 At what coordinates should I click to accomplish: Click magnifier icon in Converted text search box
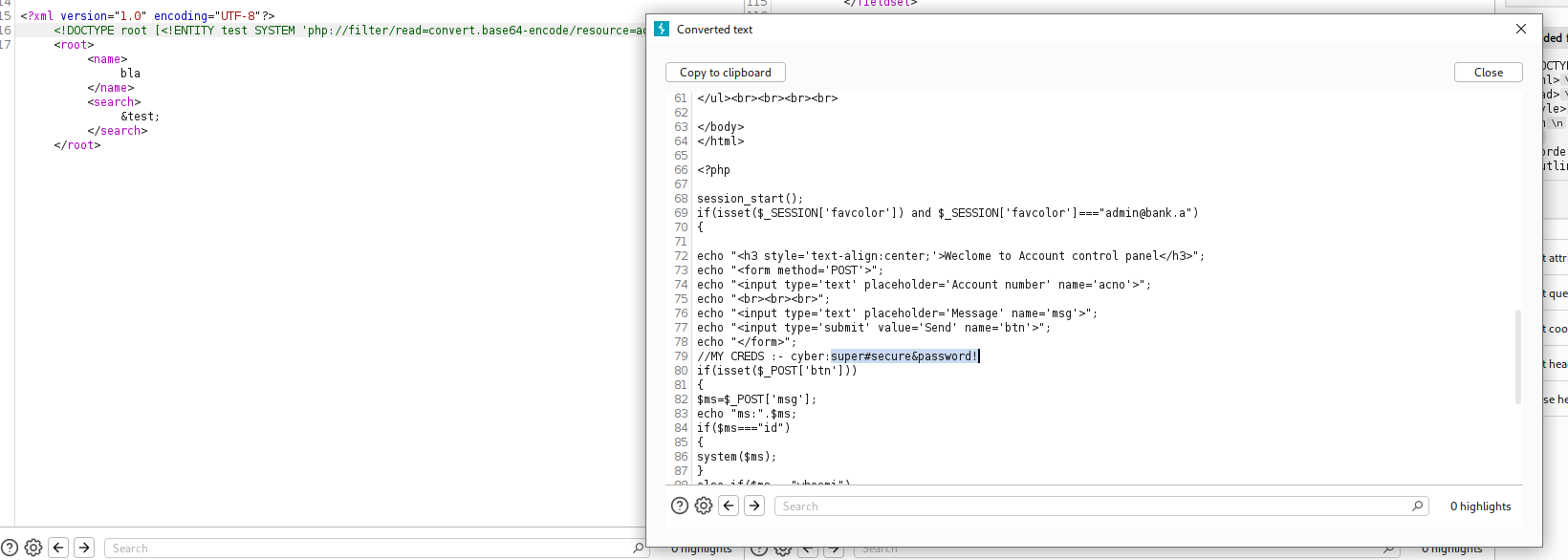point(1417,506)
